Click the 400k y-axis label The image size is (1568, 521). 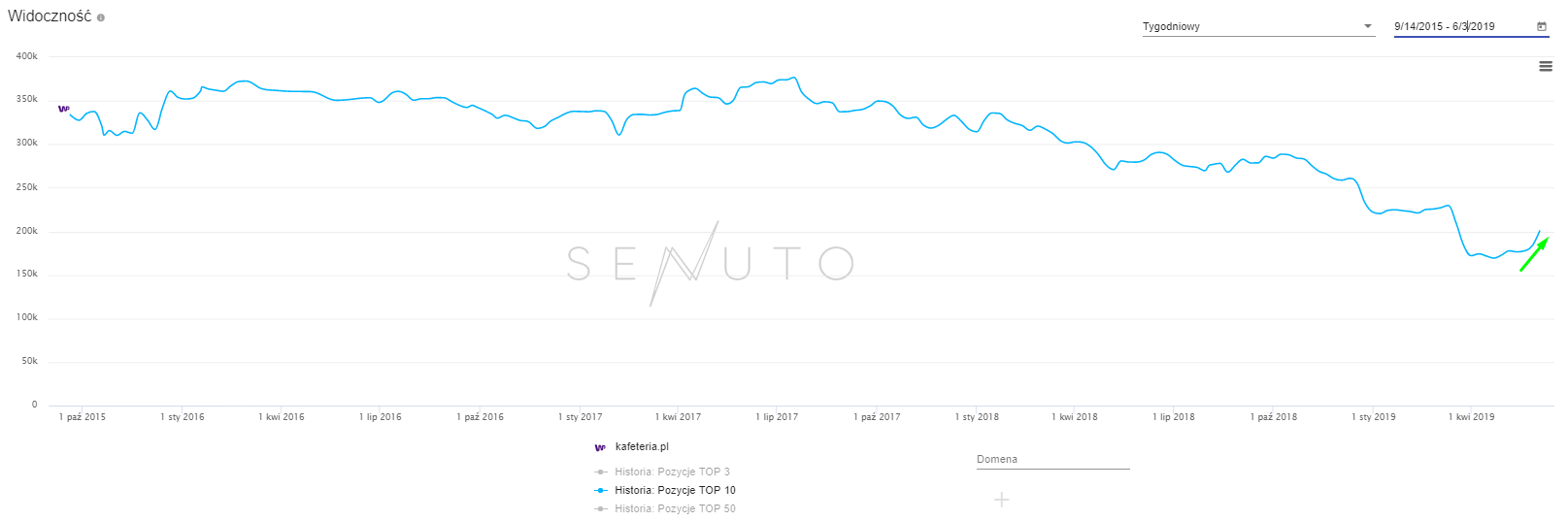click(27, 56)
